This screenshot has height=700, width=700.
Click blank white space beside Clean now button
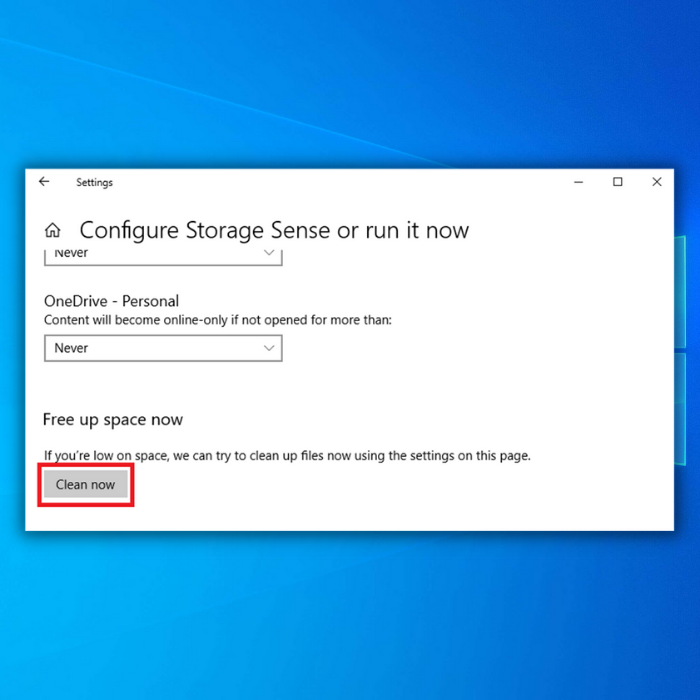tap(357, 491)
